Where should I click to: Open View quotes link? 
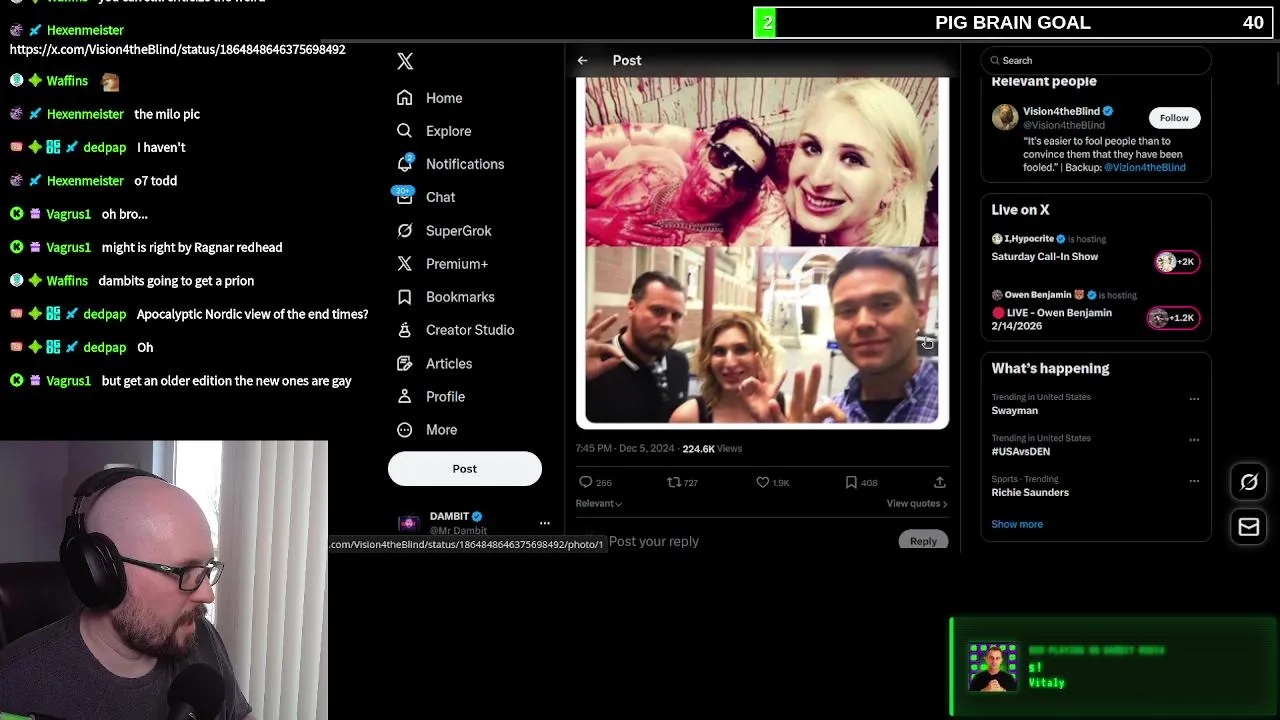[917, 504]
